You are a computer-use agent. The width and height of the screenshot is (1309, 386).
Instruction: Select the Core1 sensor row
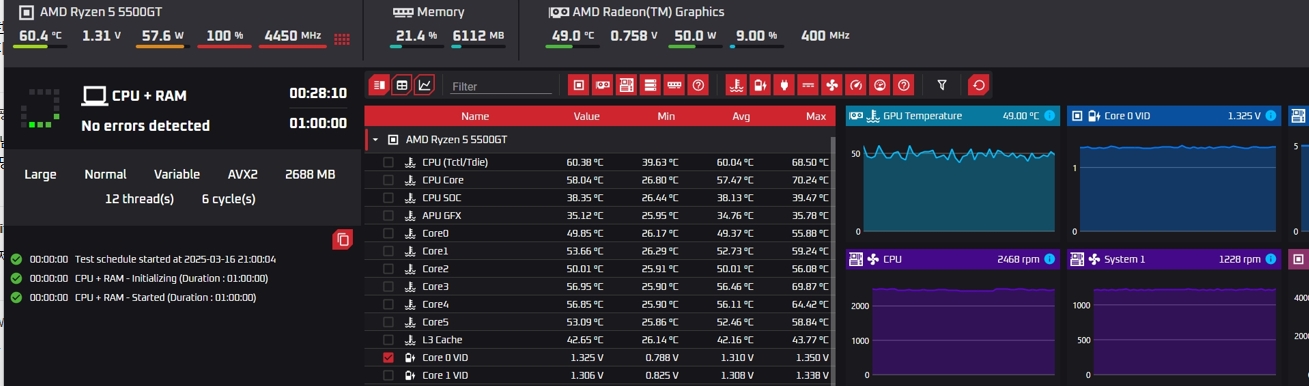point(599,251)
